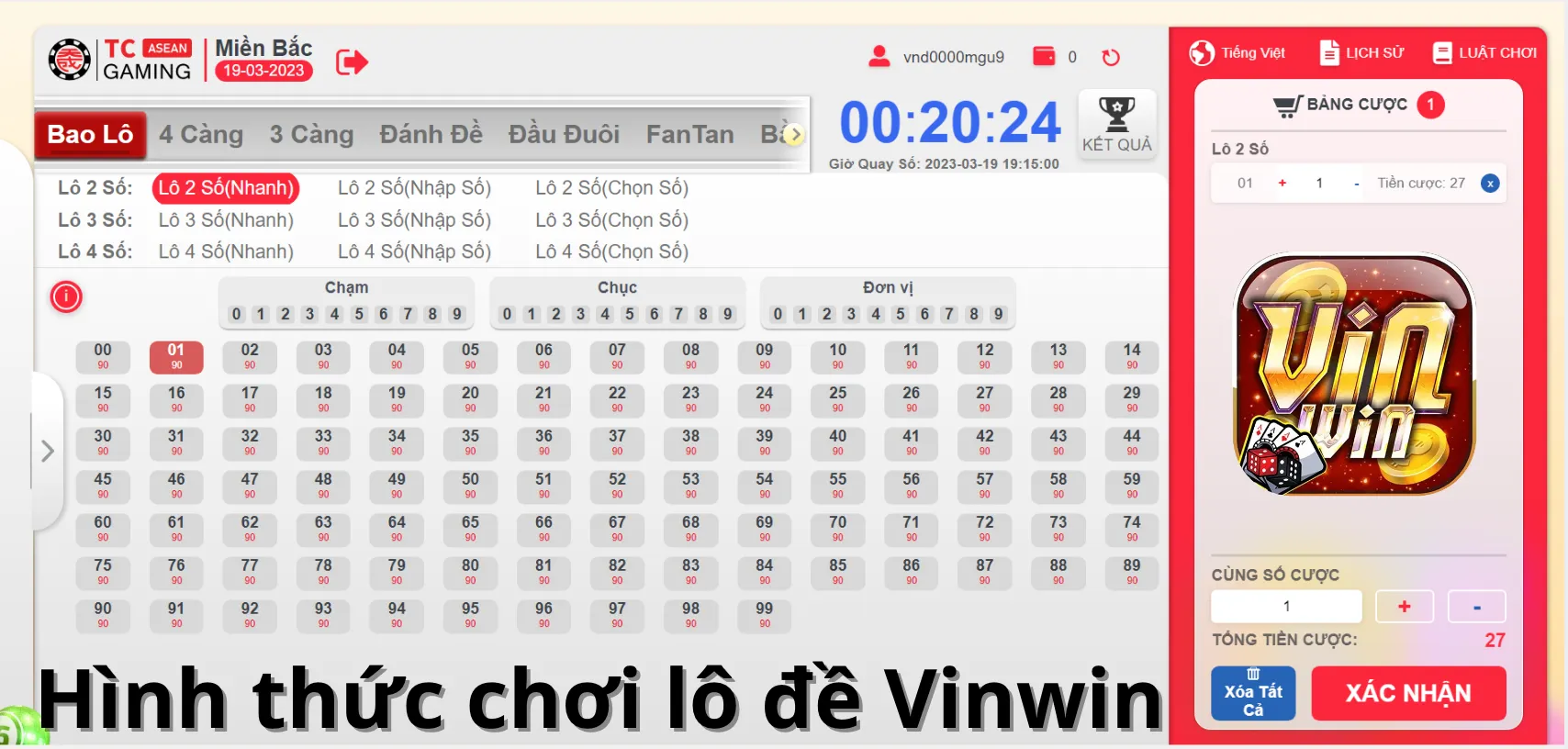
Task: Select Lô 2 Số(Chọn Số) mode
Action: click(x=611, y=188)
